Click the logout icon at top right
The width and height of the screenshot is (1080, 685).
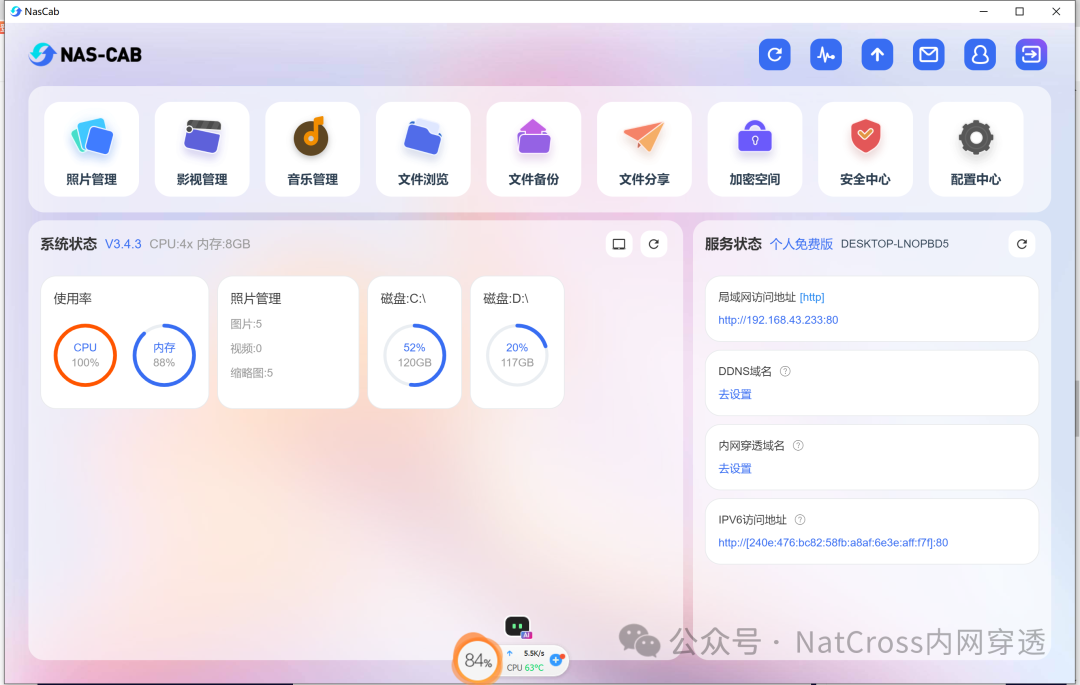1031,54
